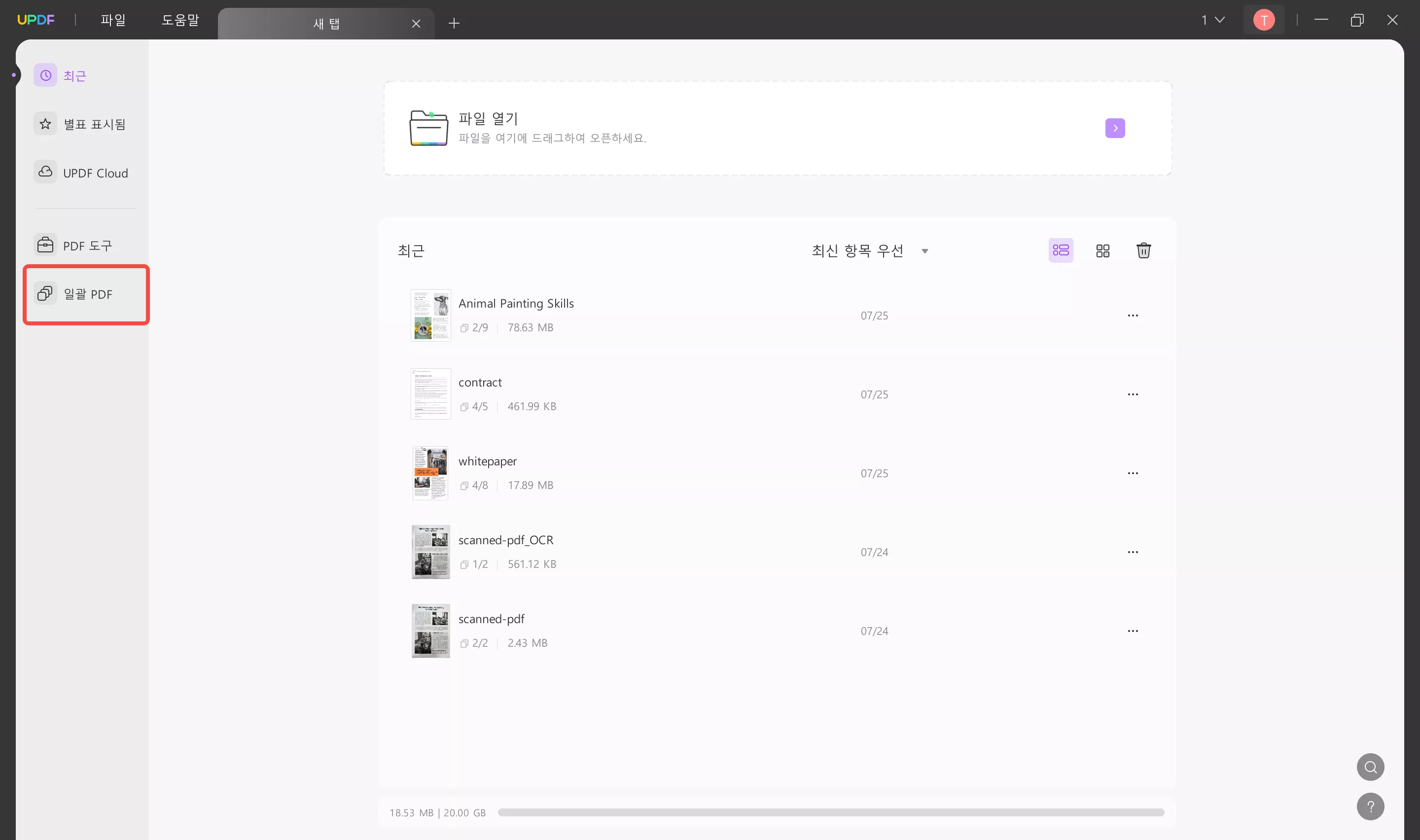Click the 파일 열기 heading text
Viewport: 1420px width, 840px height.
pyautogui.click(x=488, y=118)
